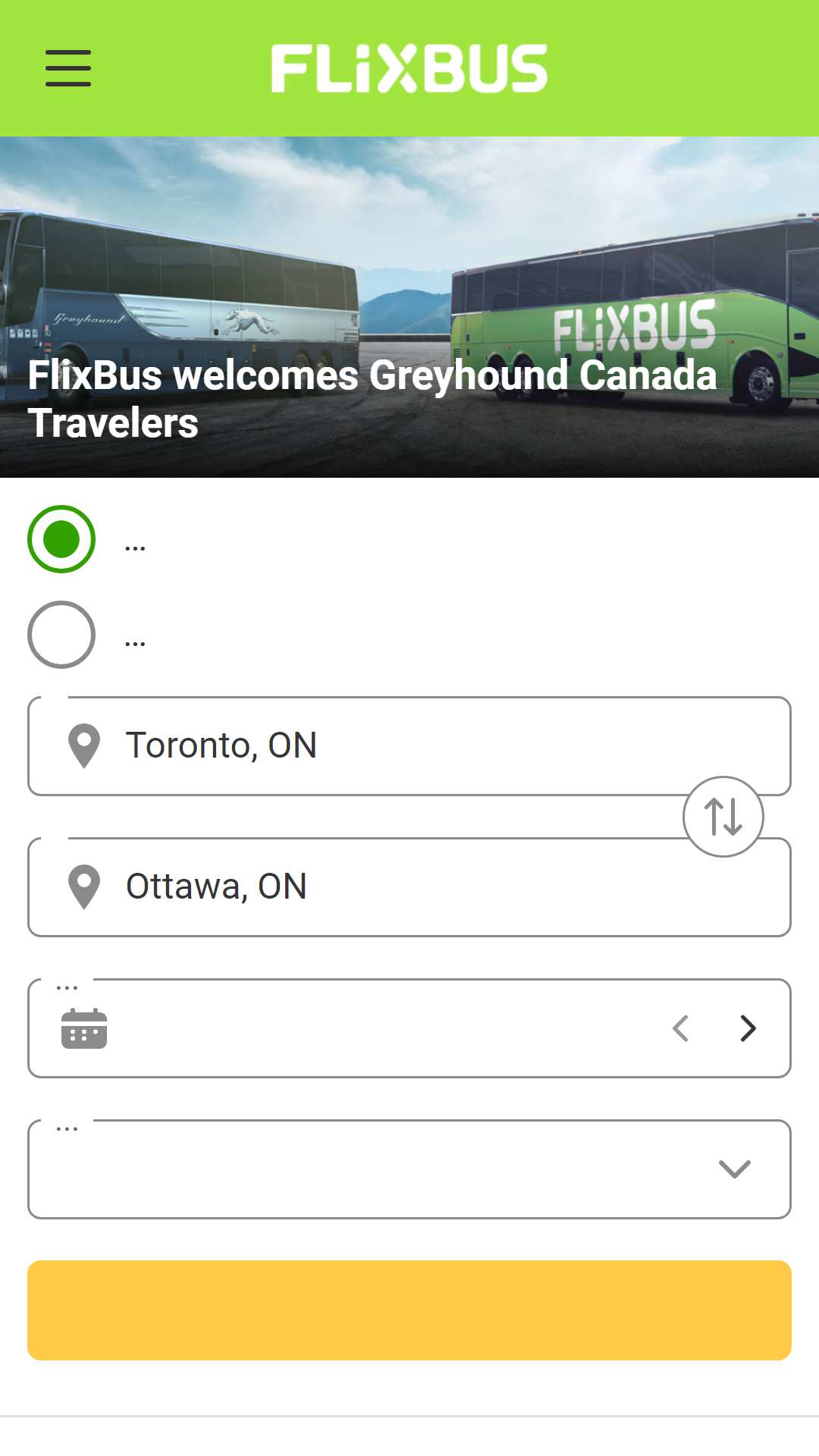The width and height of the screenshot is (819, 1456).
Task: Open the Greyhound Canada Travelers banner headline
Action: point(372,399)
